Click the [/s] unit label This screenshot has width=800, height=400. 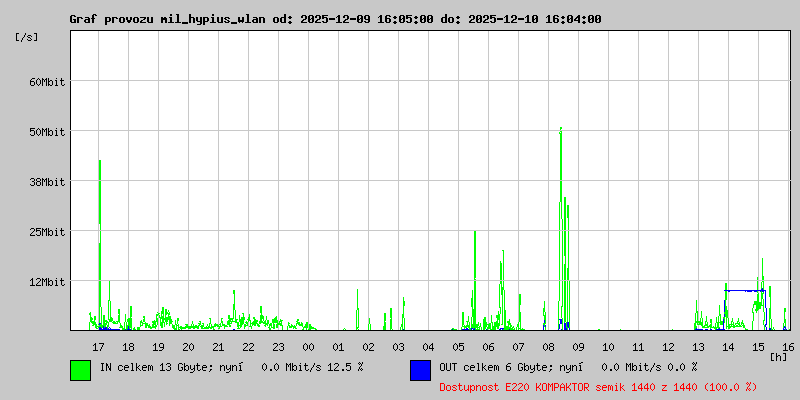[27, 37]
